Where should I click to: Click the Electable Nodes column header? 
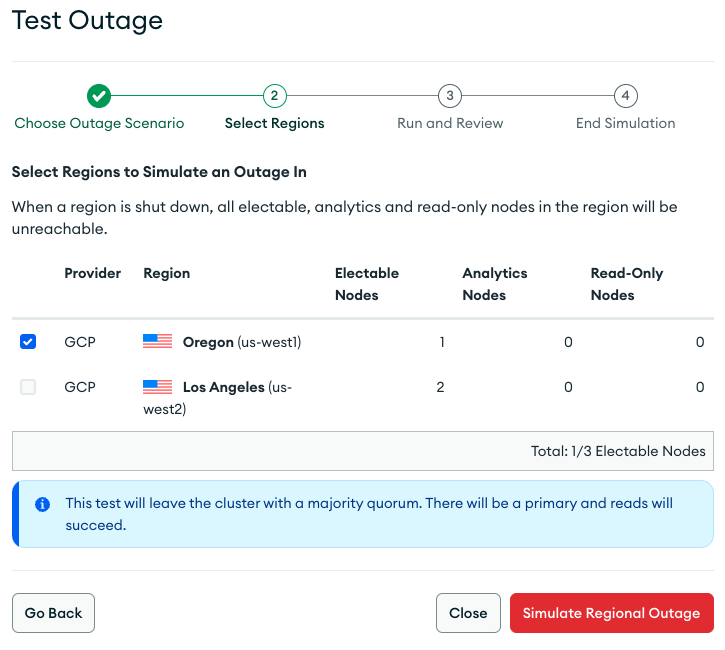point(367,284)
